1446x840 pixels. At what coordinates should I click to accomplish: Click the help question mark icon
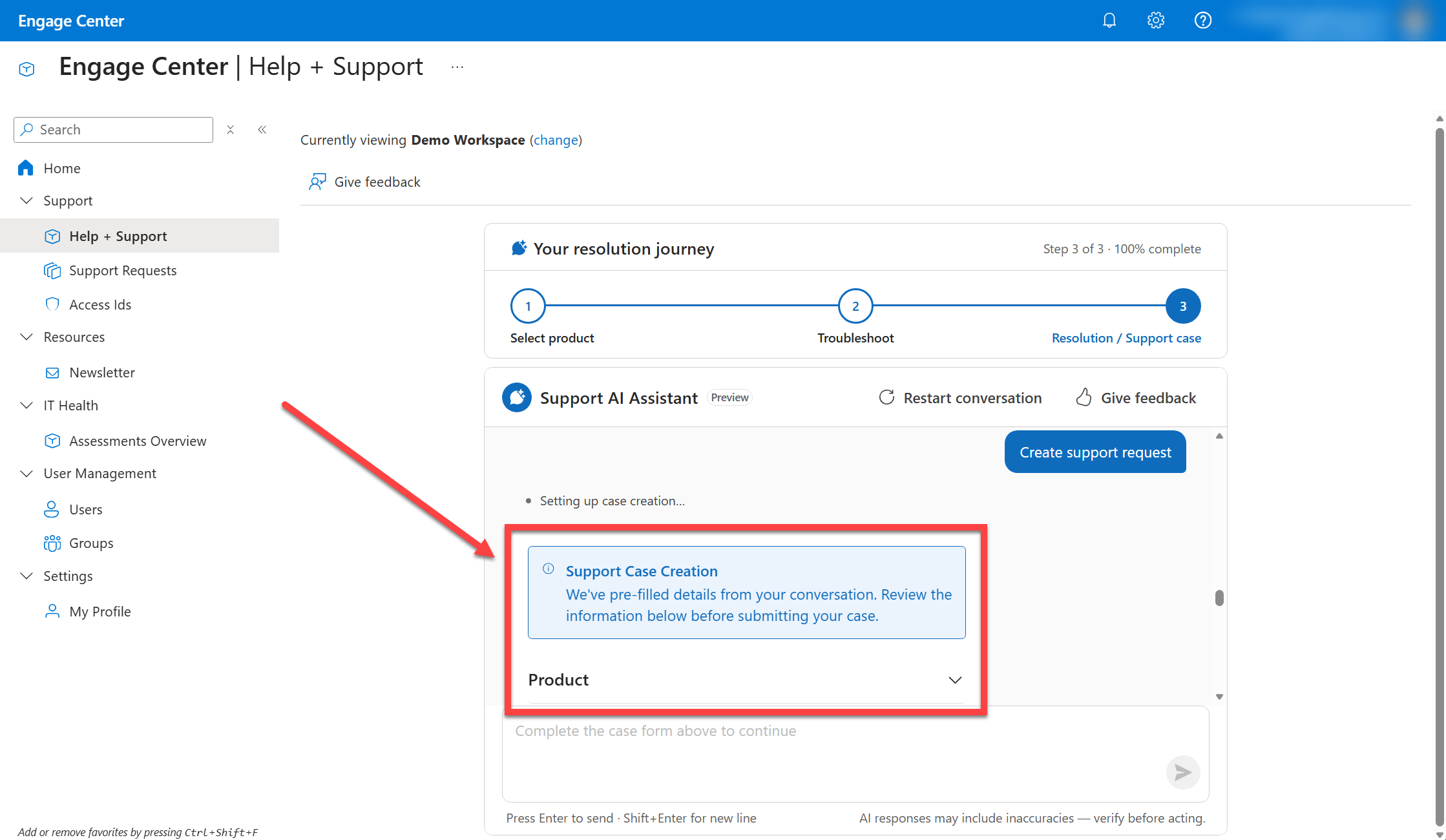point(1202,21)
